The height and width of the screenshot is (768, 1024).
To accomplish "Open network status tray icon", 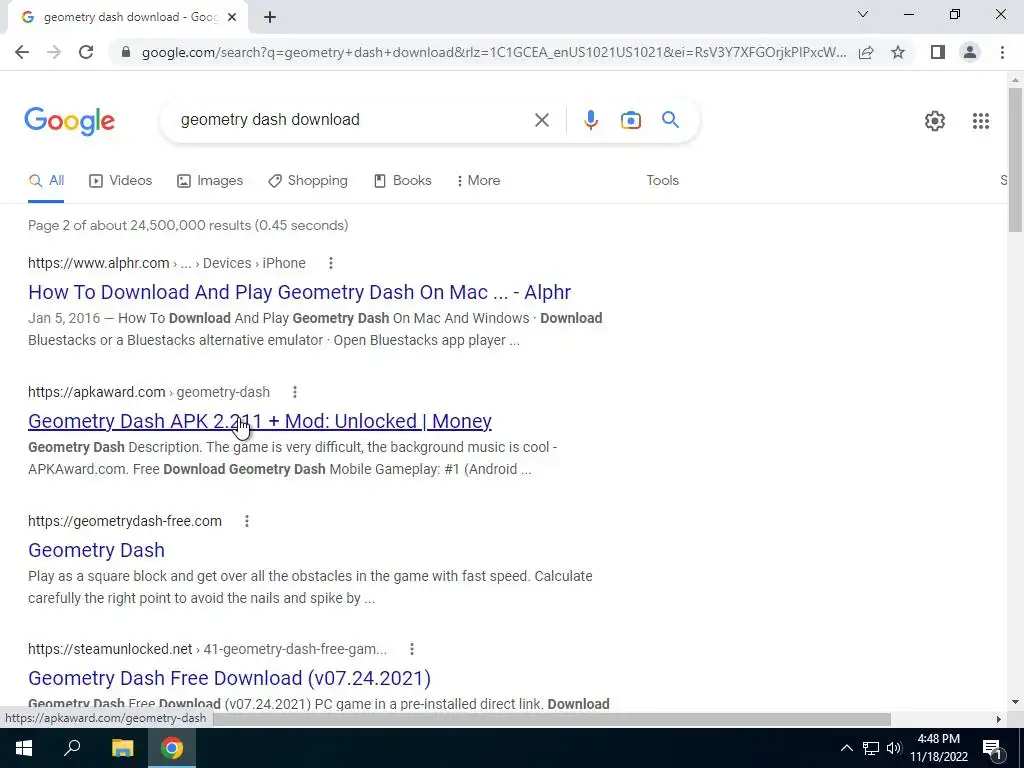I will click(x=871, y=748).
